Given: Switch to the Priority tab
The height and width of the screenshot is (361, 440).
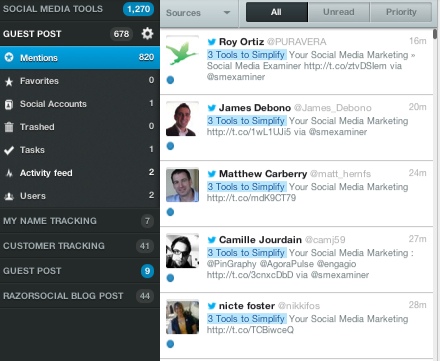Looking at the screenshot, I should (x=401, y=12).
